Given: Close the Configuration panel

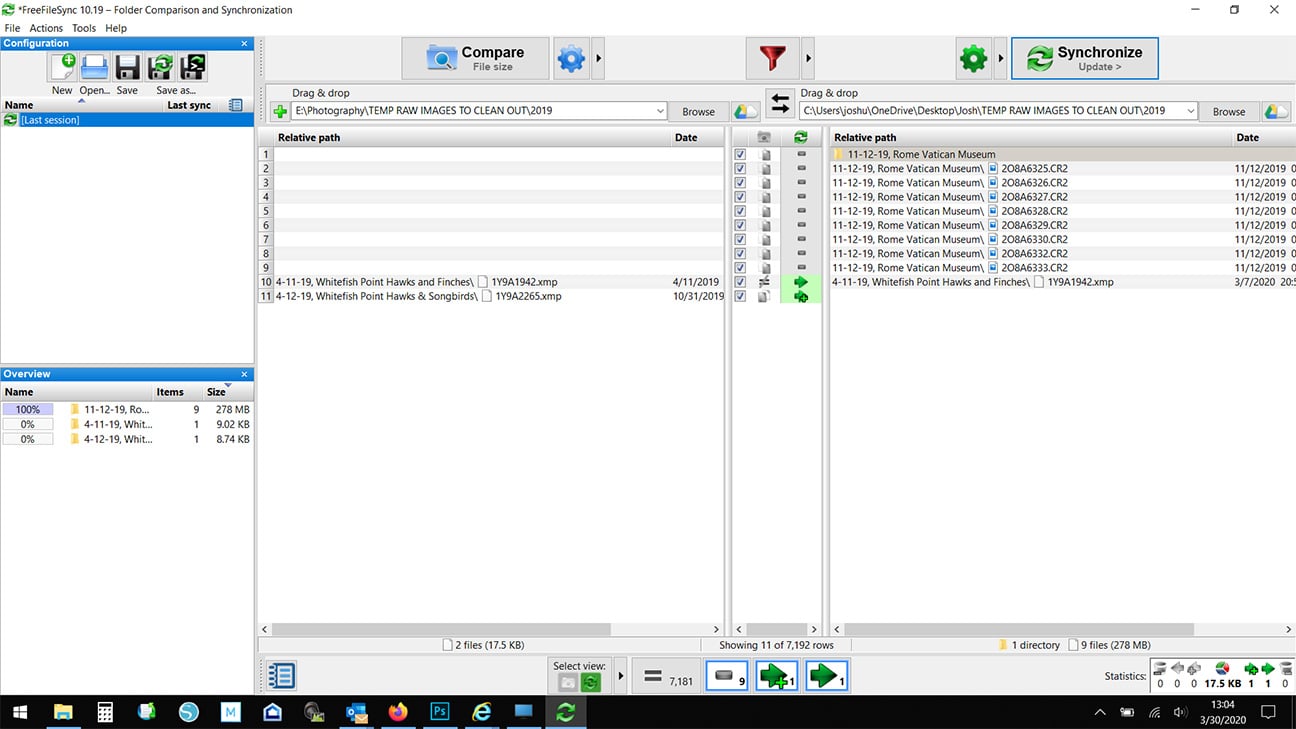Looking at the screenshot, I should pos(245,43).
